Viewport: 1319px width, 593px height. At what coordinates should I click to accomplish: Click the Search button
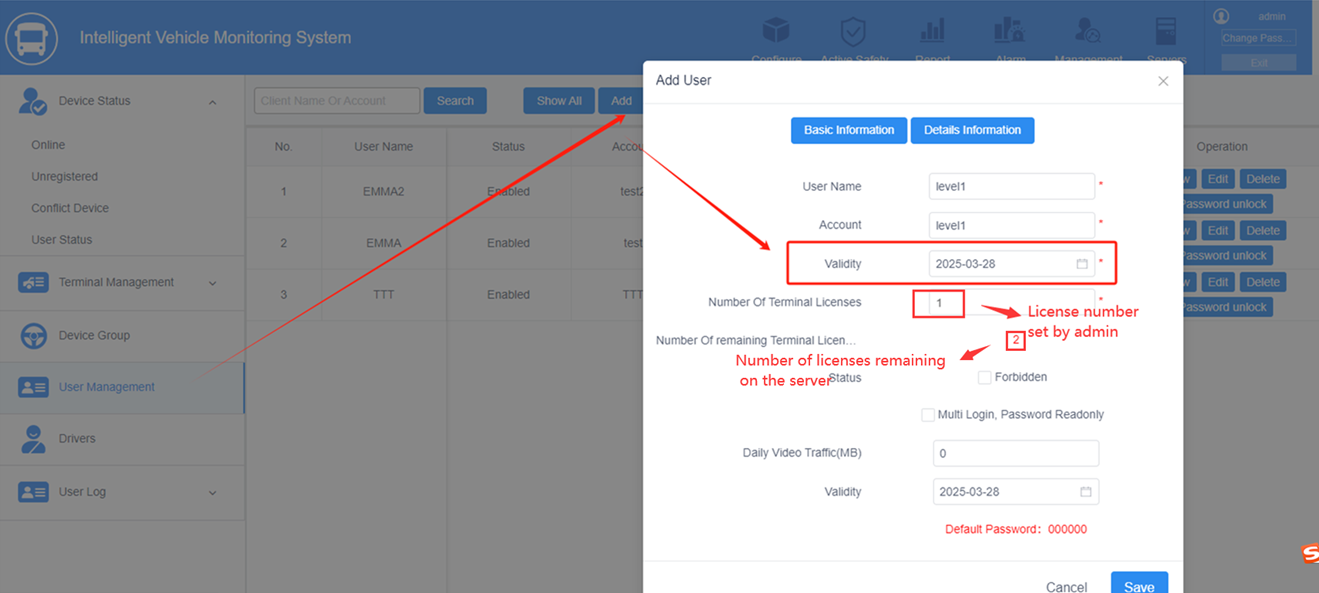[455, 101]
